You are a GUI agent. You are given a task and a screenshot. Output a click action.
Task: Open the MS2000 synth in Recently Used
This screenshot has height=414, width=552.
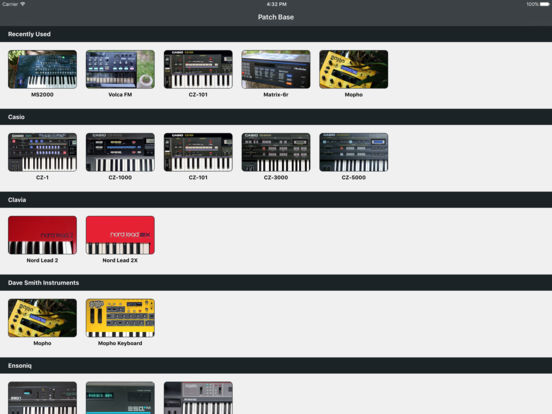click(42, 69)
